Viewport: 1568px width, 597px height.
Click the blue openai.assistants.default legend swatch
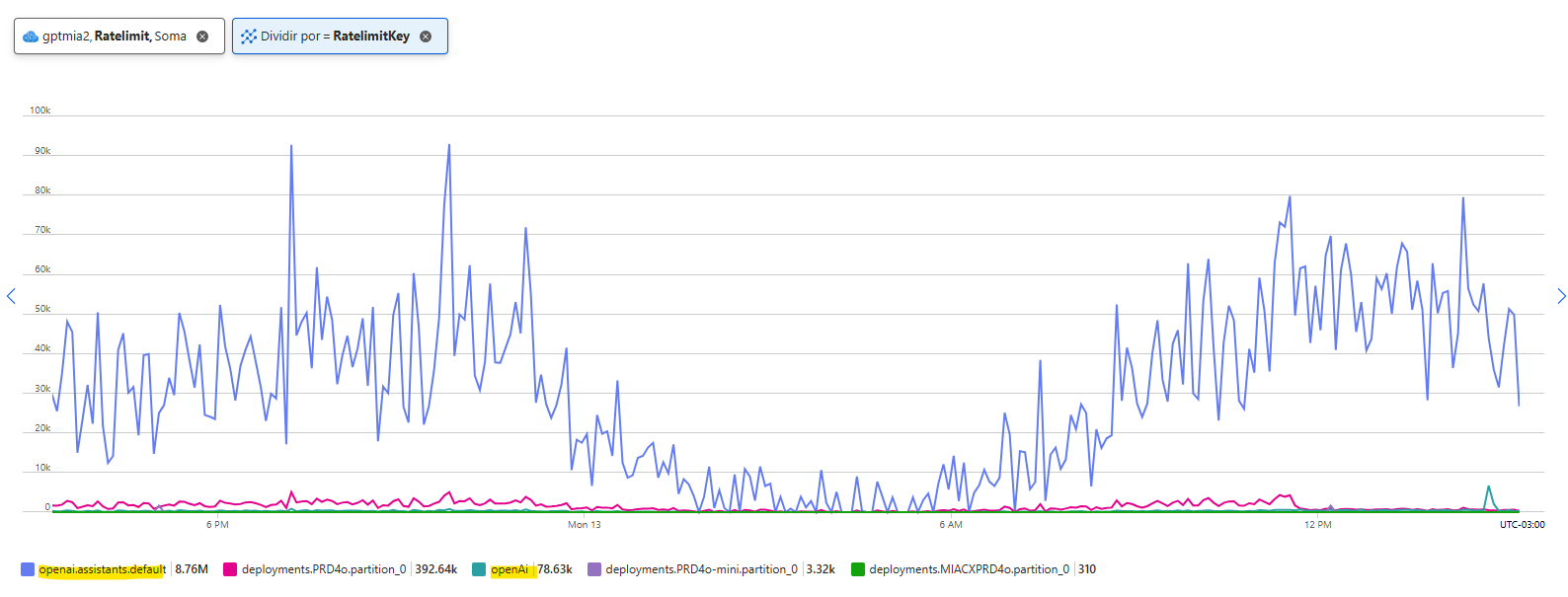coord(28,569)
